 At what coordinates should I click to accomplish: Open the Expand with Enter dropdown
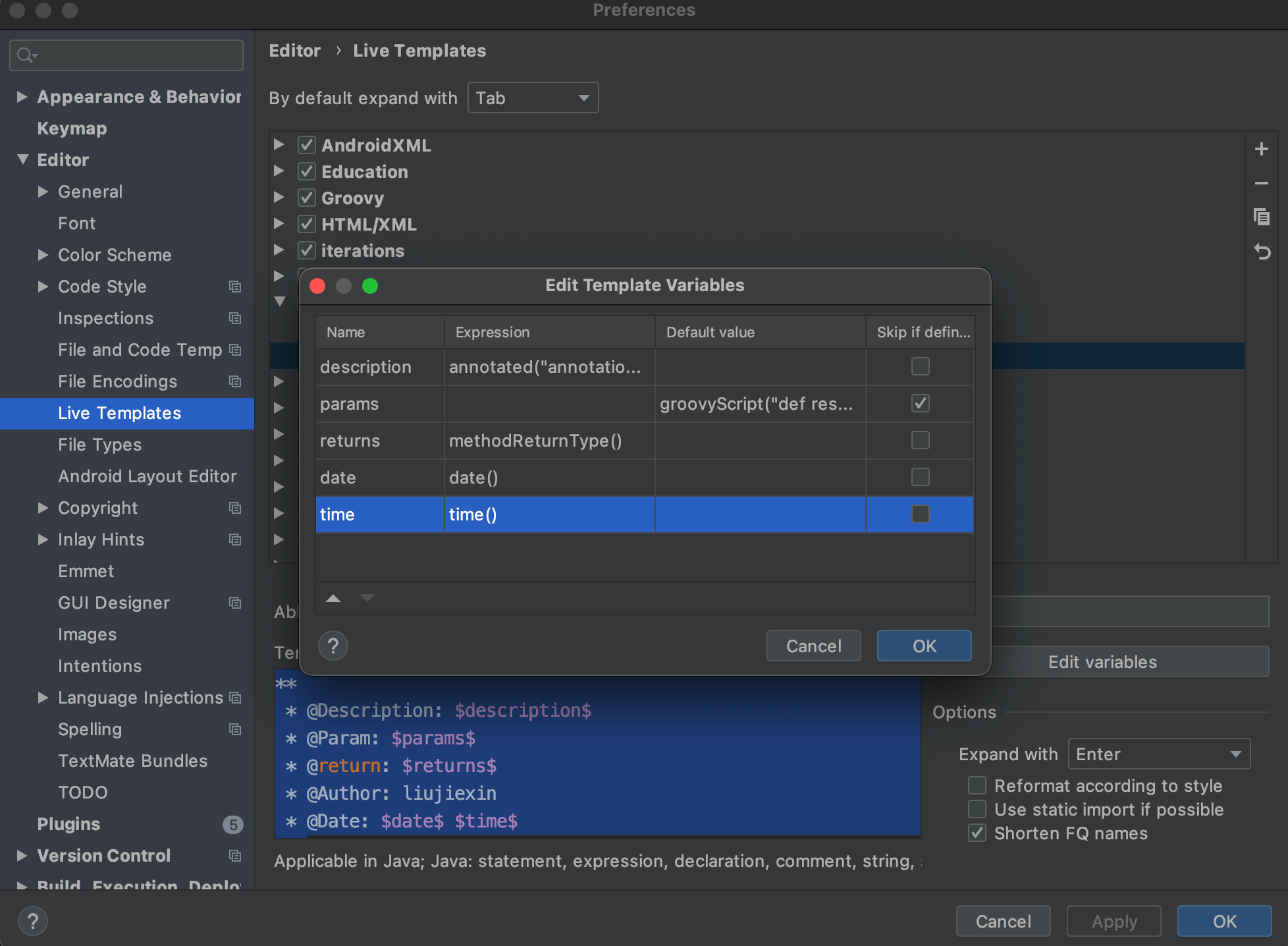click(x=1159, y=754)
